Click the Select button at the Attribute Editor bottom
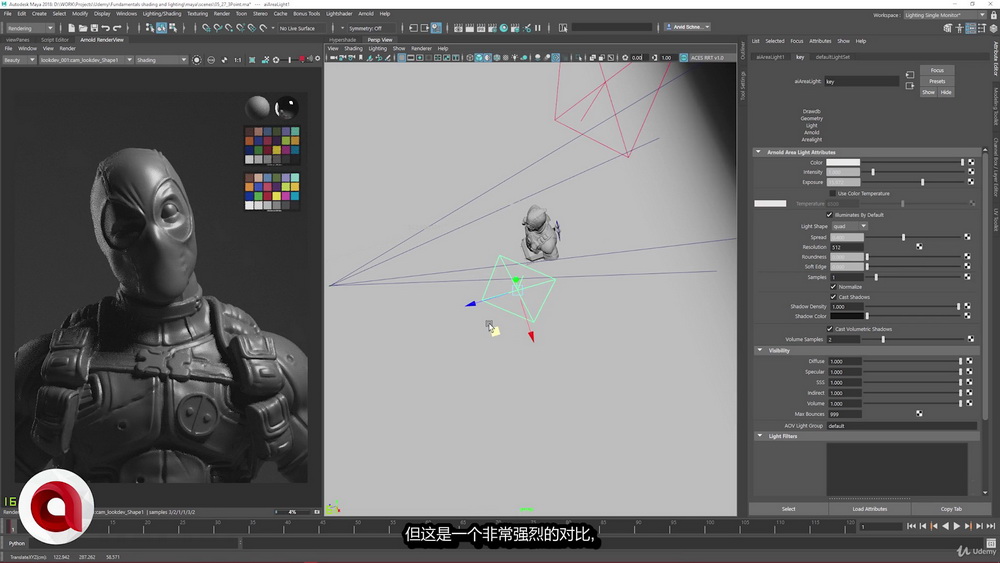The height and width of the screenshot is (563, 1000). [x=789, y=509]
